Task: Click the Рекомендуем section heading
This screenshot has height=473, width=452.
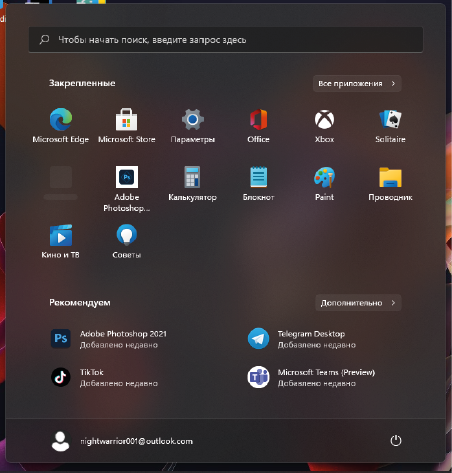Action: pos(80,302)
